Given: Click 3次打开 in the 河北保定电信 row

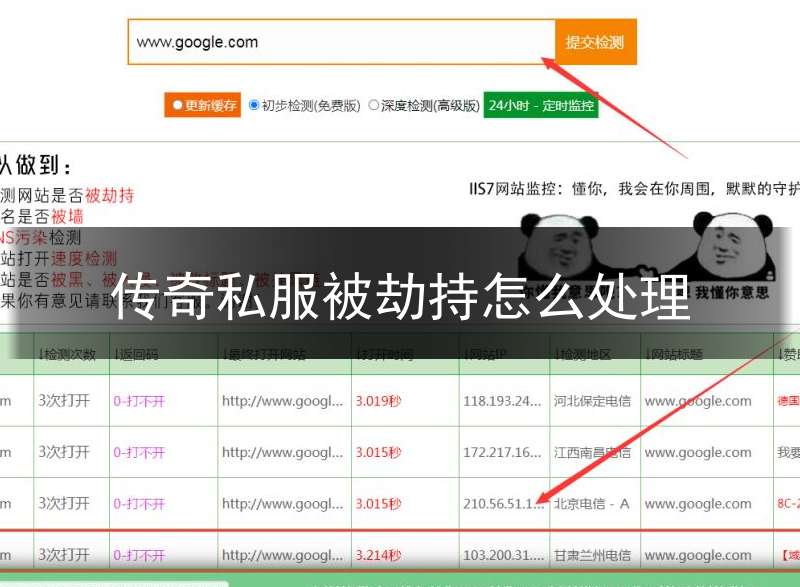Looking at the screenshot, I should point(64,401).
